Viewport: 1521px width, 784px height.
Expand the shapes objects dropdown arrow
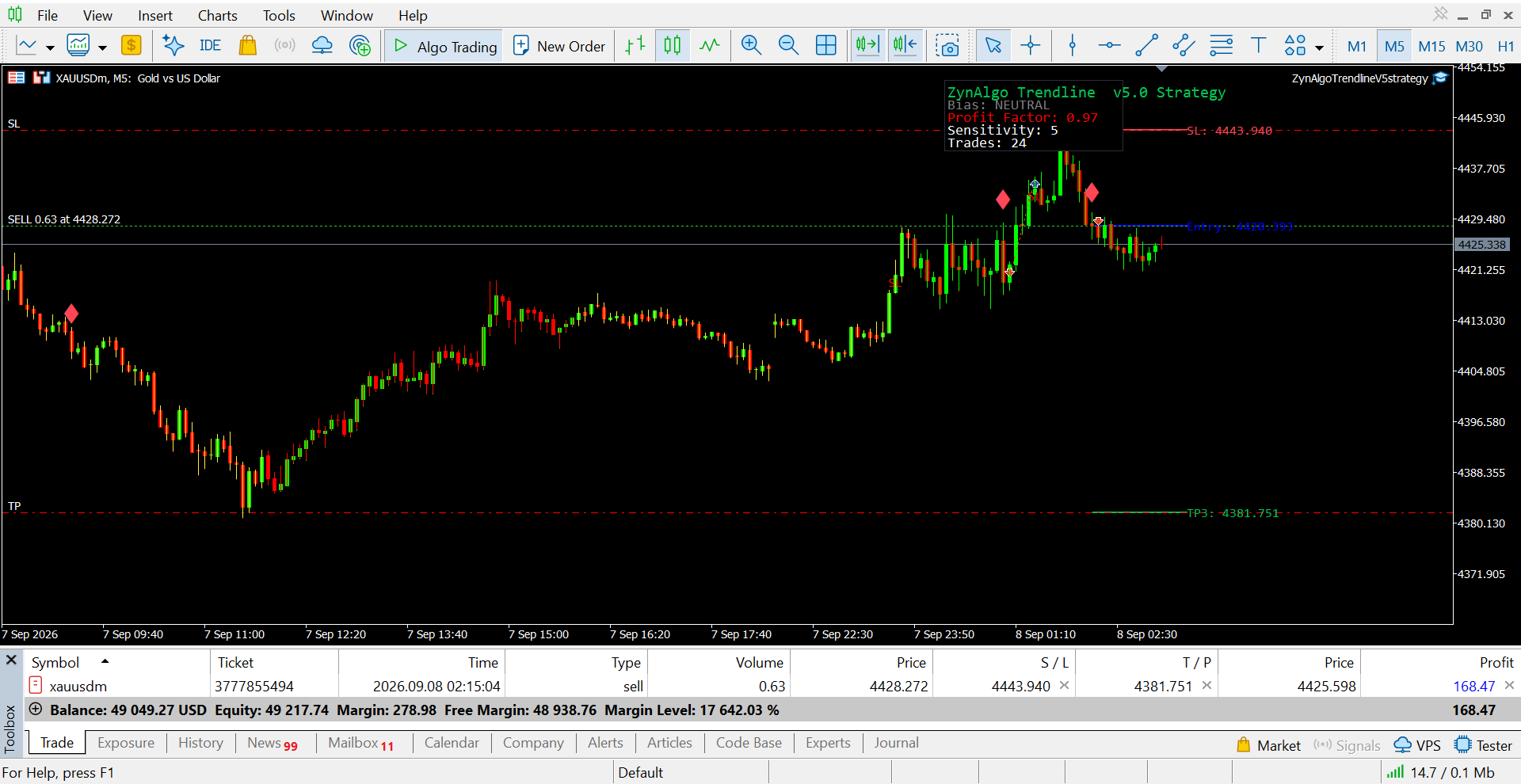[1319, 48]
